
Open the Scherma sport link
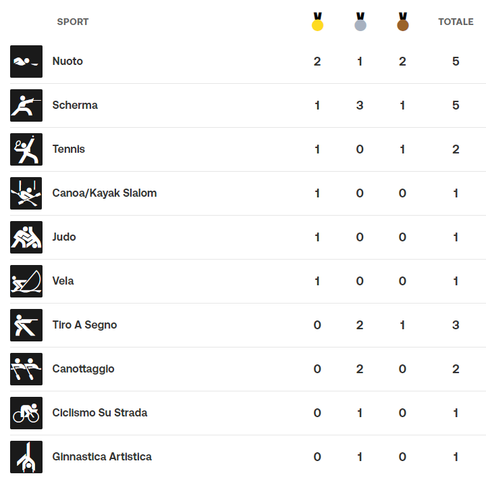(75, 105)
